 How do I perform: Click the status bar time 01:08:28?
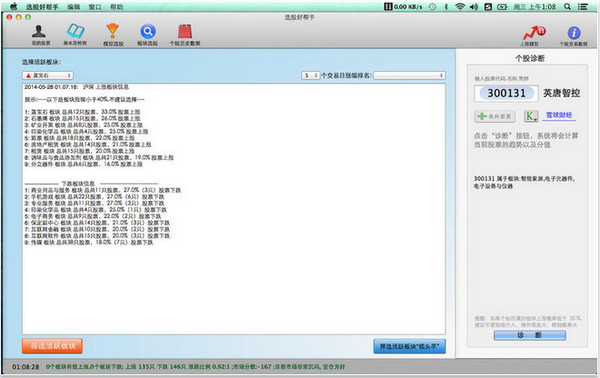coord(25,367)
